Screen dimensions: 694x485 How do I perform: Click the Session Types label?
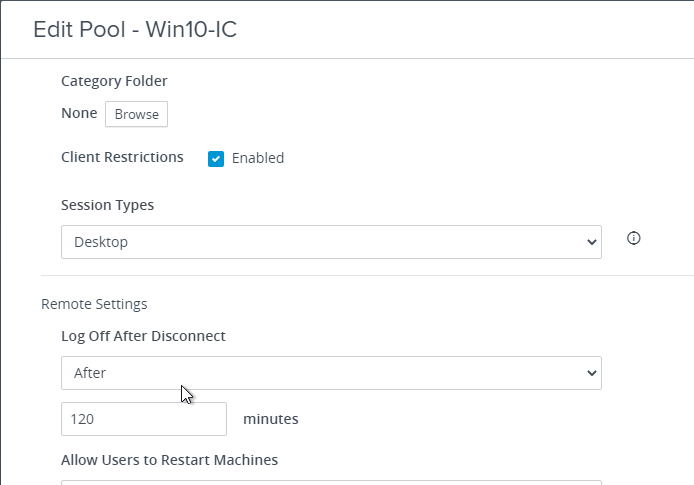pos(108,205)
